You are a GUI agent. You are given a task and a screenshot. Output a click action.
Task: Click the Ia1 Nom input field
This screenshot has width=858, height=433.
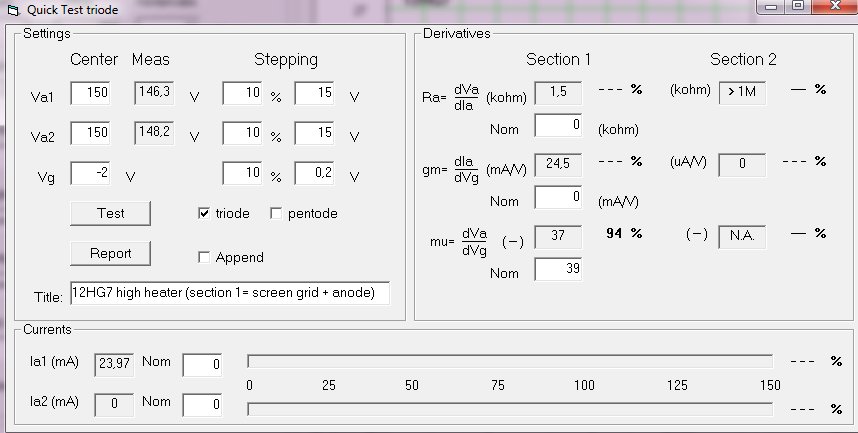point(202,365)
